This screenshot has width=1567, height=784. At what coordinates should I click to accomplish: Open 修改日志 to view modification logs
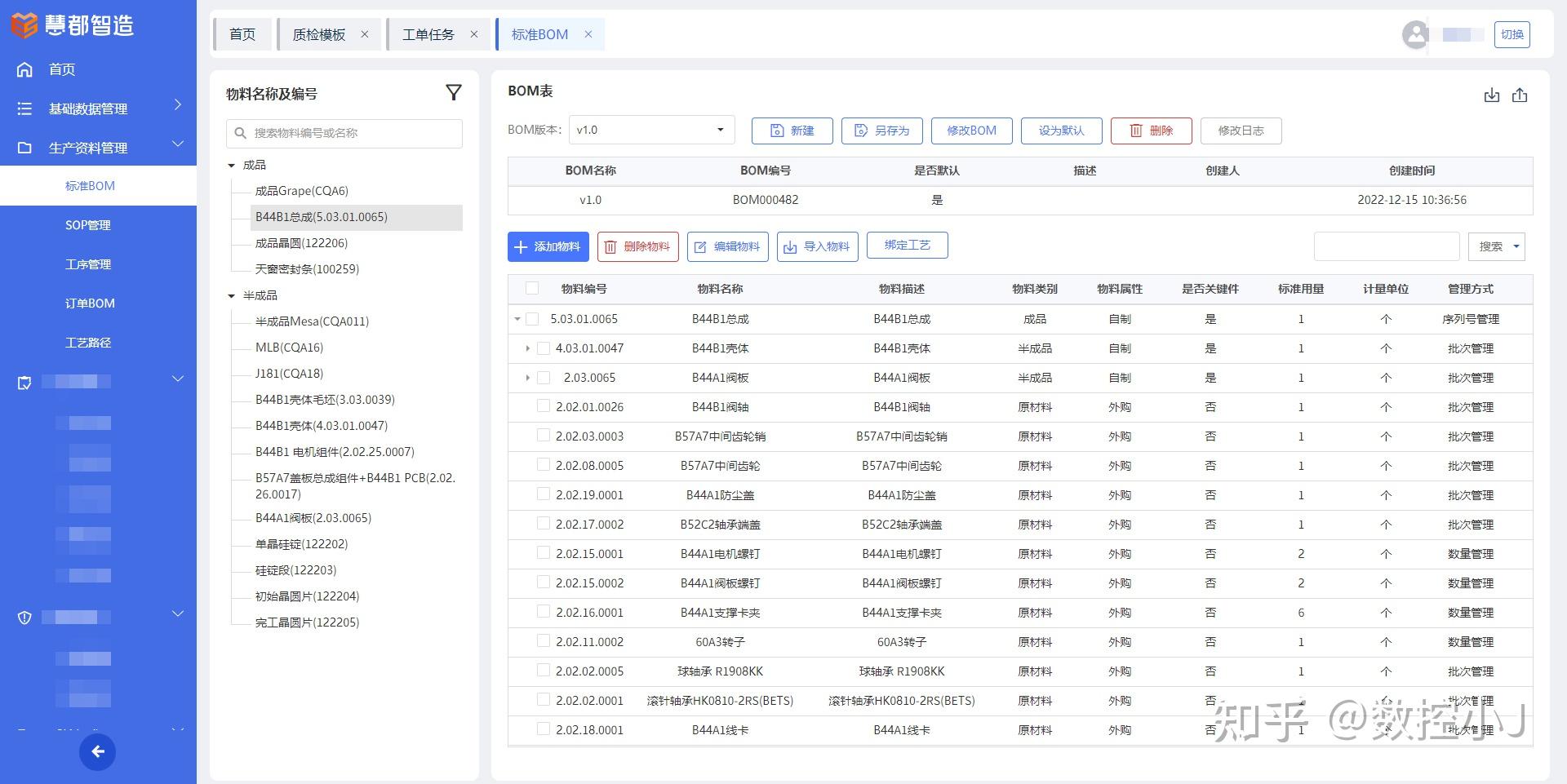[x=1241, y=131]
